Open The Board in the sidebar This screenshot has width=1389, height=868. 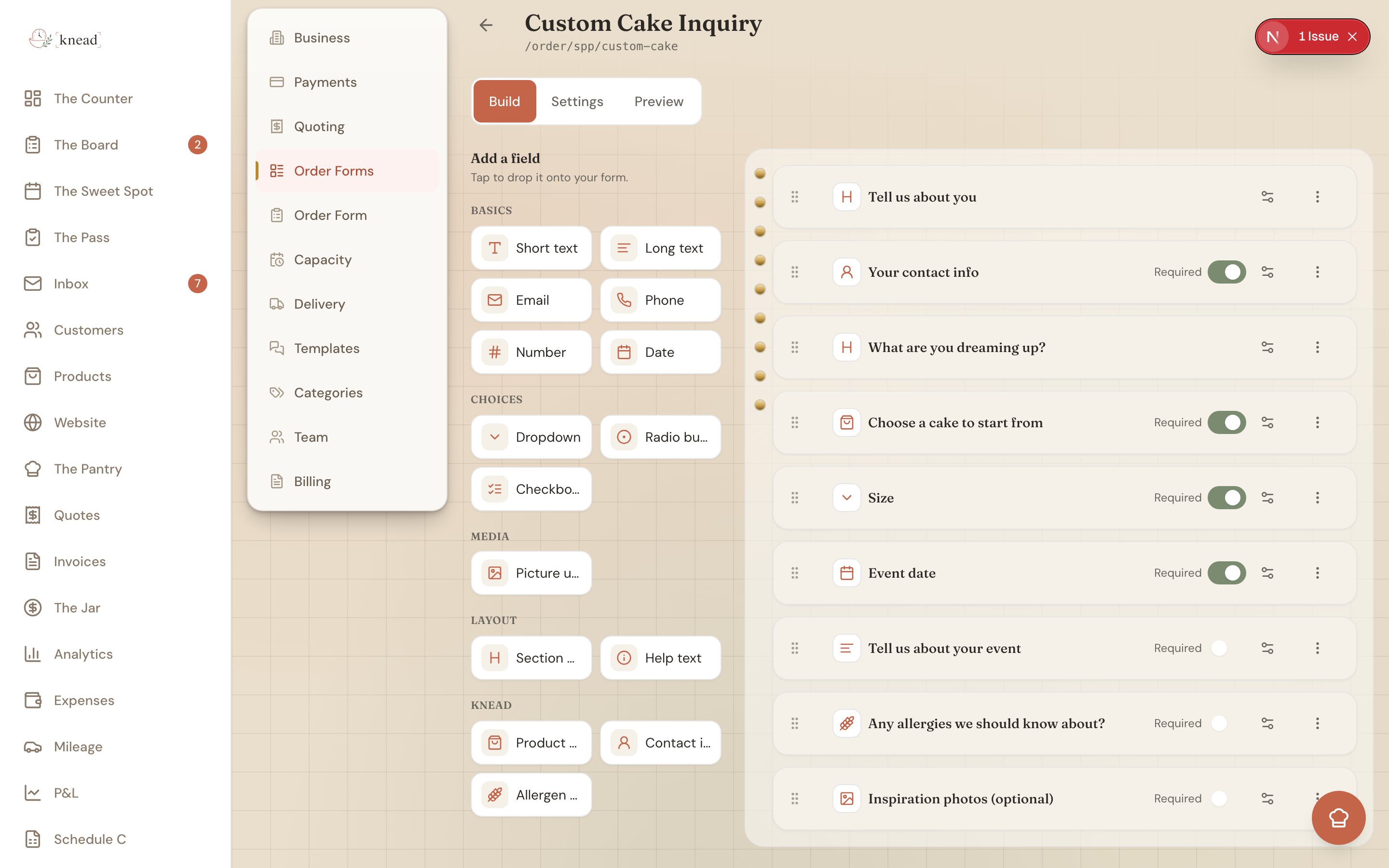115,145
